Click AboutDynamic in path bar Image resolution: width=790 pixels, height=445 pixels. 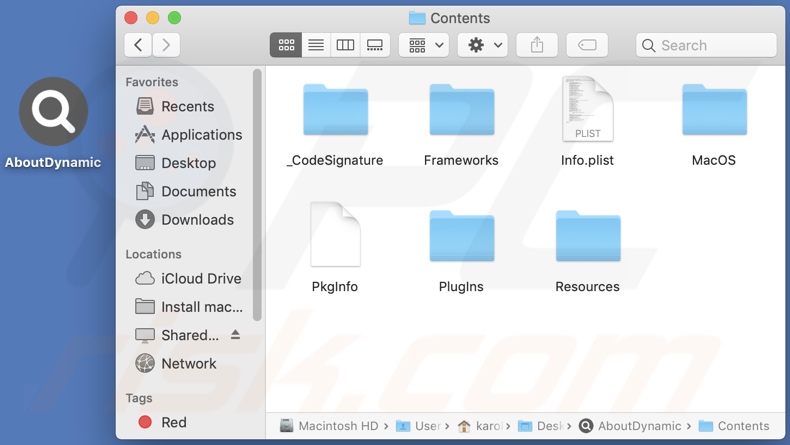(630, 426)
